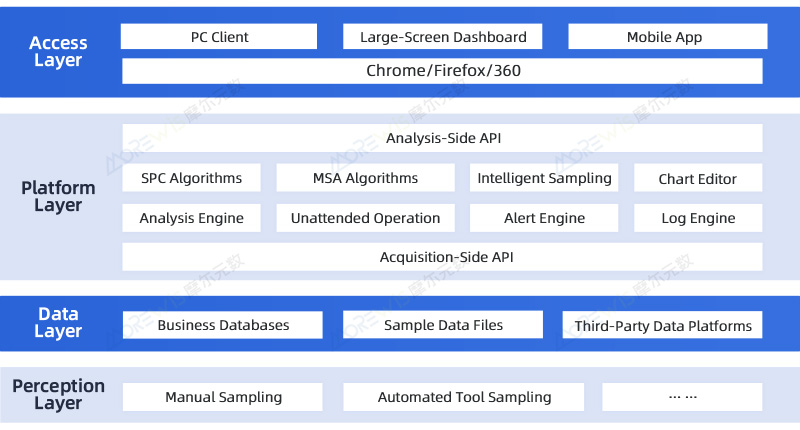Screen dimensions: 800x430
Task: Select the Third-Party Data Platforms box
Action: click(663, 326)
